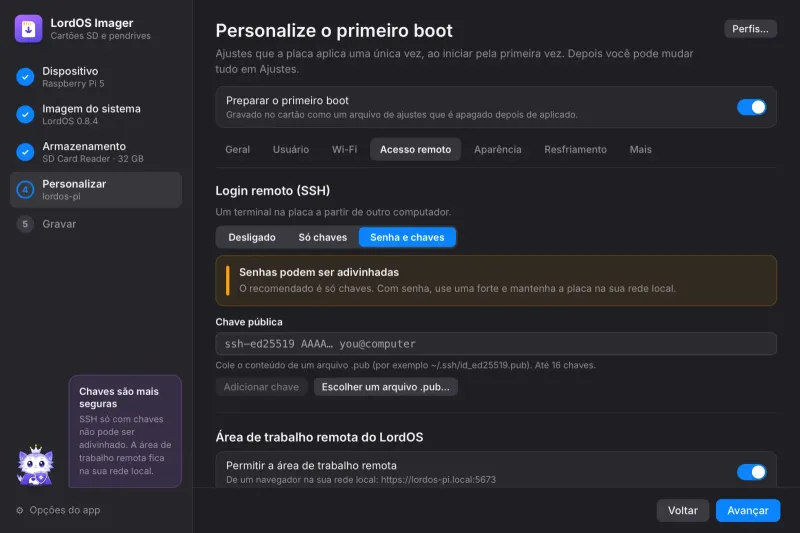This screenshot has height=533, width=800.
Task: Go to the Dispositivo step in sidebar
Action: point(96,77)
